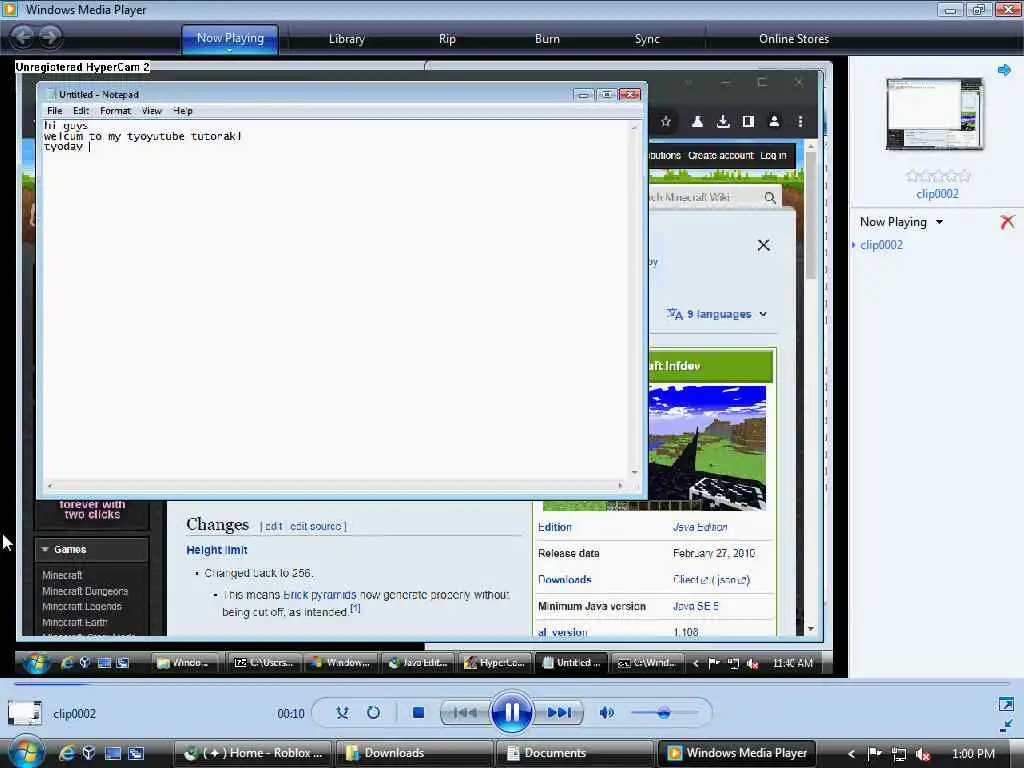Click the small clip thumbnail beside the title
The width and height of the screenshot is (1024, 768).
[25, 713]
